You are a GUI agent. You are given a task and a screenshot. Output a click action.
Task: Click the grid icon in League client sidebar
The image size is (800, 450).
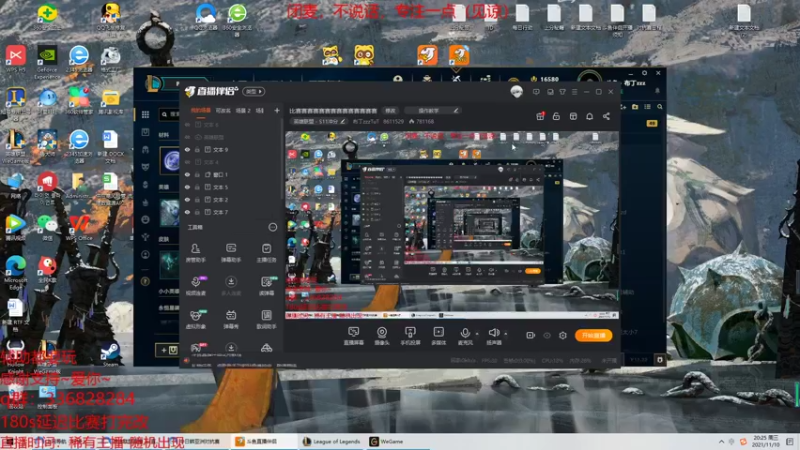pyautogui.click(x=145, y=114)
